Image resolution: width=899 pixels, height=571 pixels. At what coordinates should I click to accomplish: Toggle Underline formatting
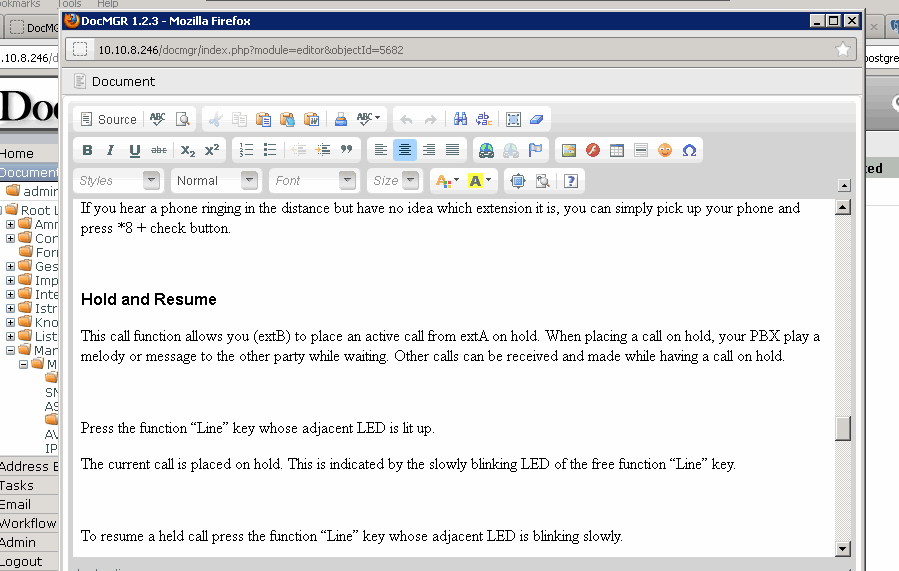(135, 150)
